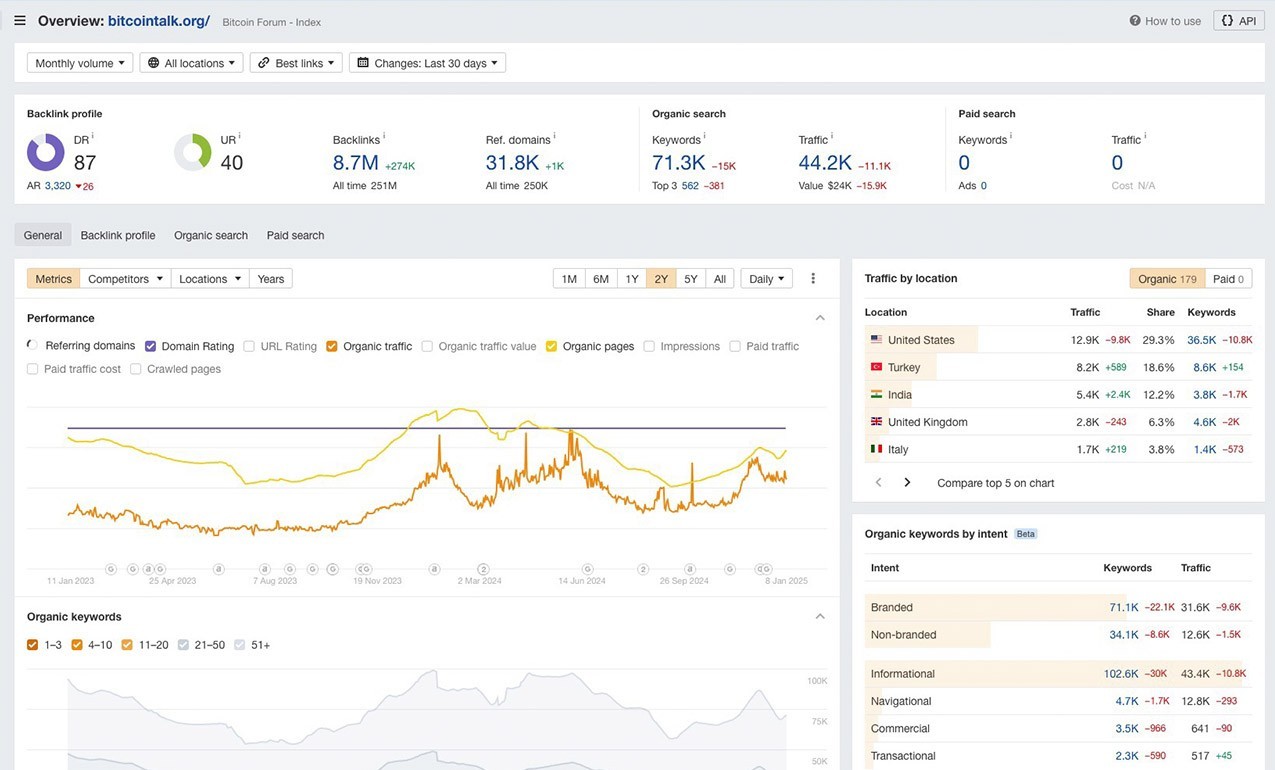The width and height of the screenshot is (1275, 770).
Task: Open the Locations dropdown
Action: point(210,279)
